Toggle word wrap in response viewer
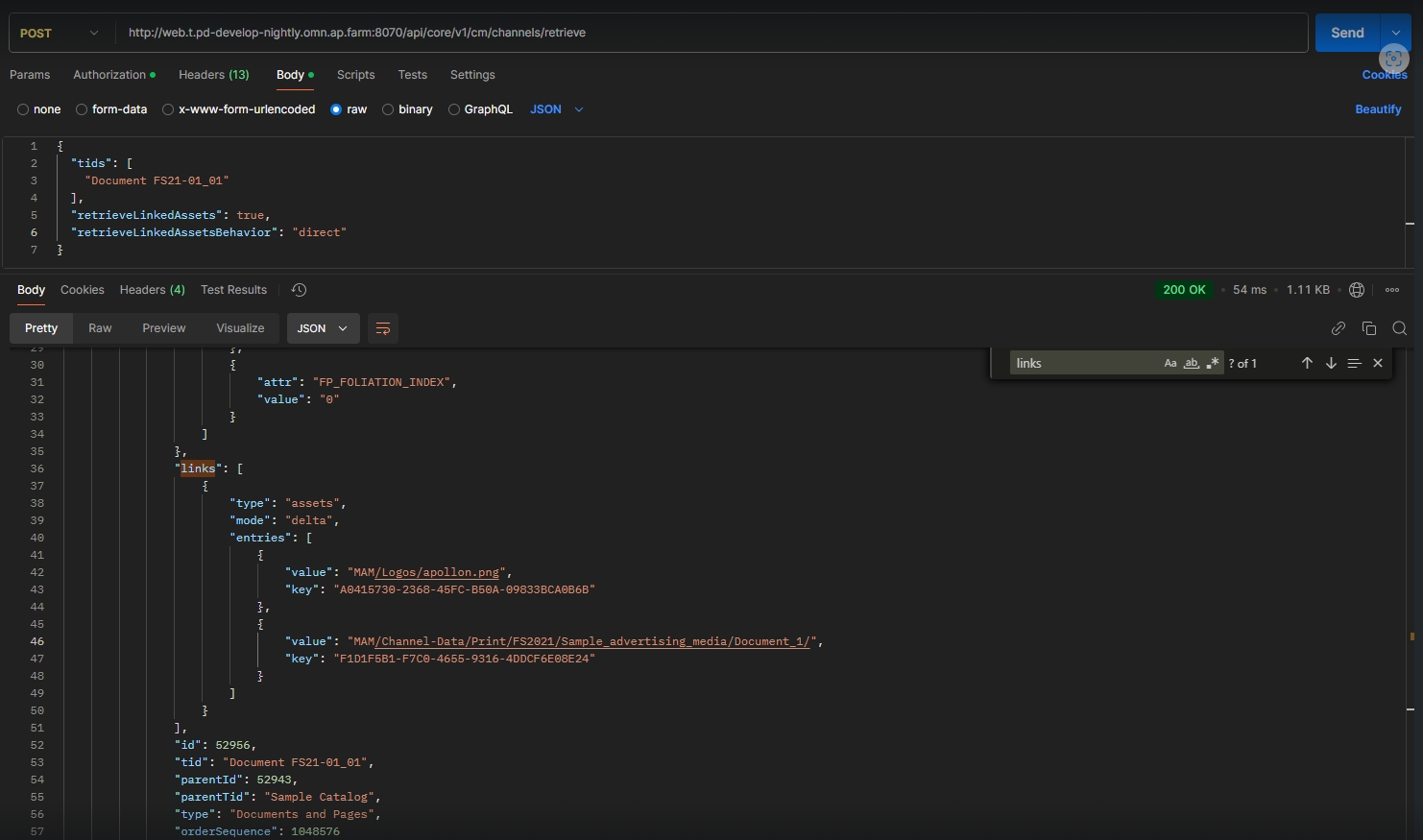Viewport: 1423px width, 840px height. [382, 328]
